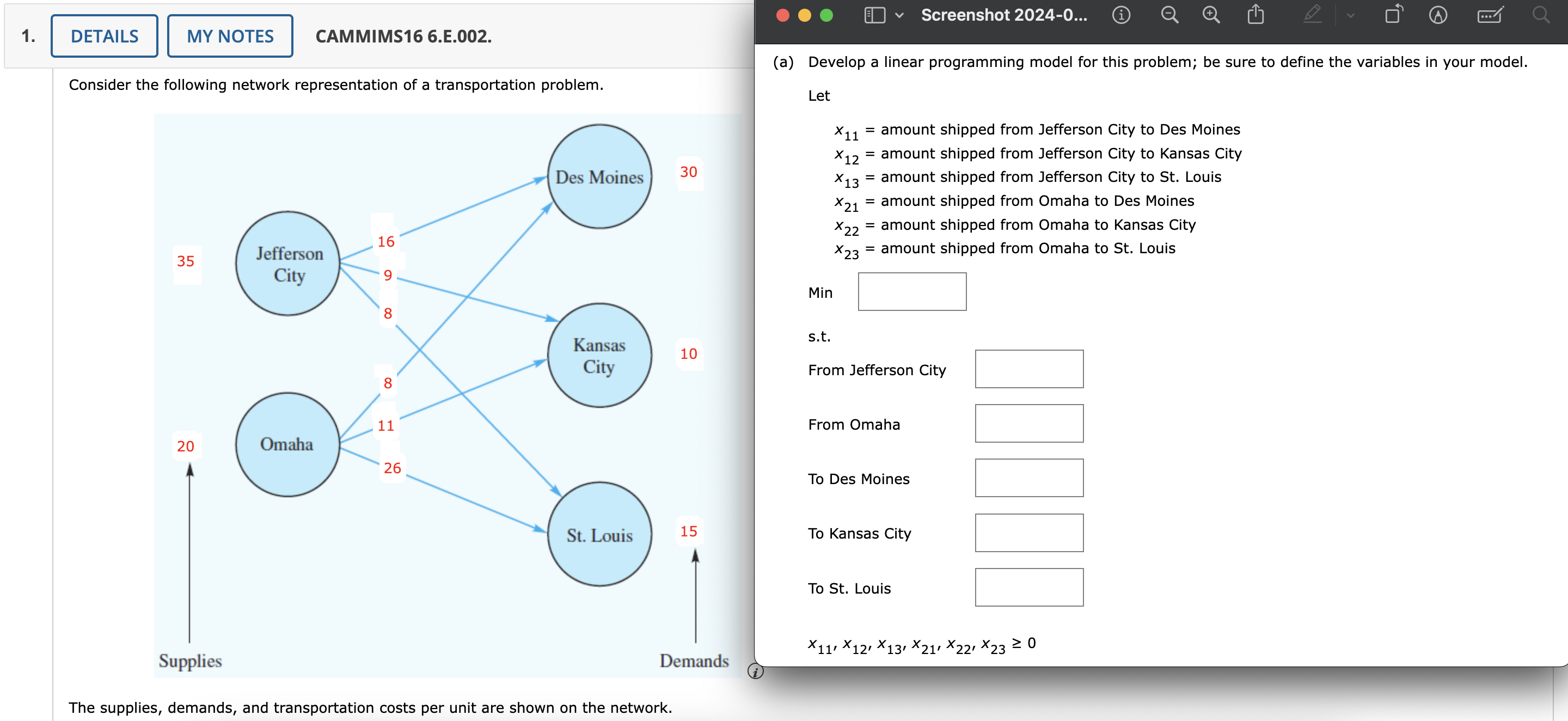This screenshot has height=721, width=1568.
Task: Click the info icon below the network diagram
Action: point(757,671)
